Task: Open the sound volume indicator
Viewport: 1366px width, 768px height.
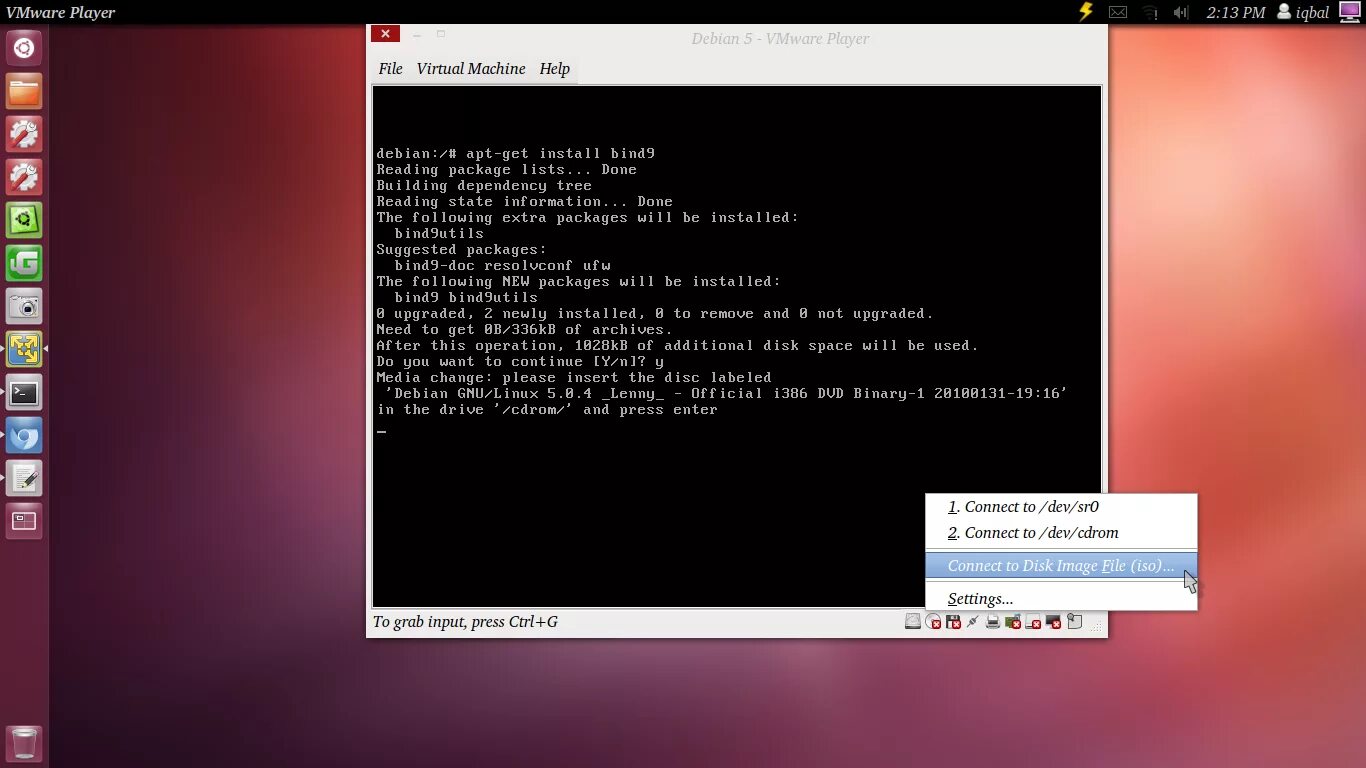Action: pyautogui.click(x=1181, y=12)
